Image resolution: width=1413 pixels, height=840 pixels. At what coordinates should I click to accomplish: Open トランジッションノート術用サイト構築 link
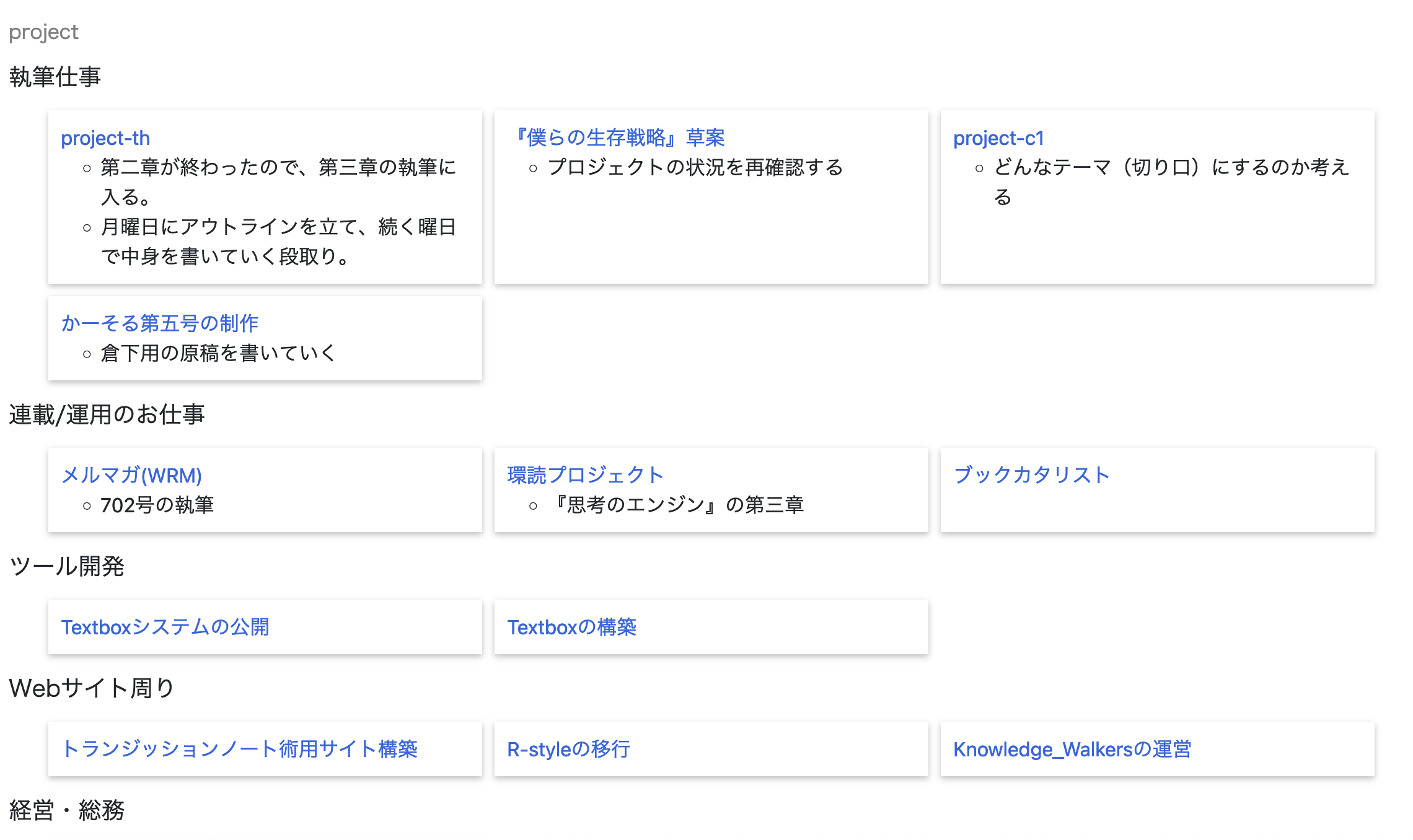point(239,749)
